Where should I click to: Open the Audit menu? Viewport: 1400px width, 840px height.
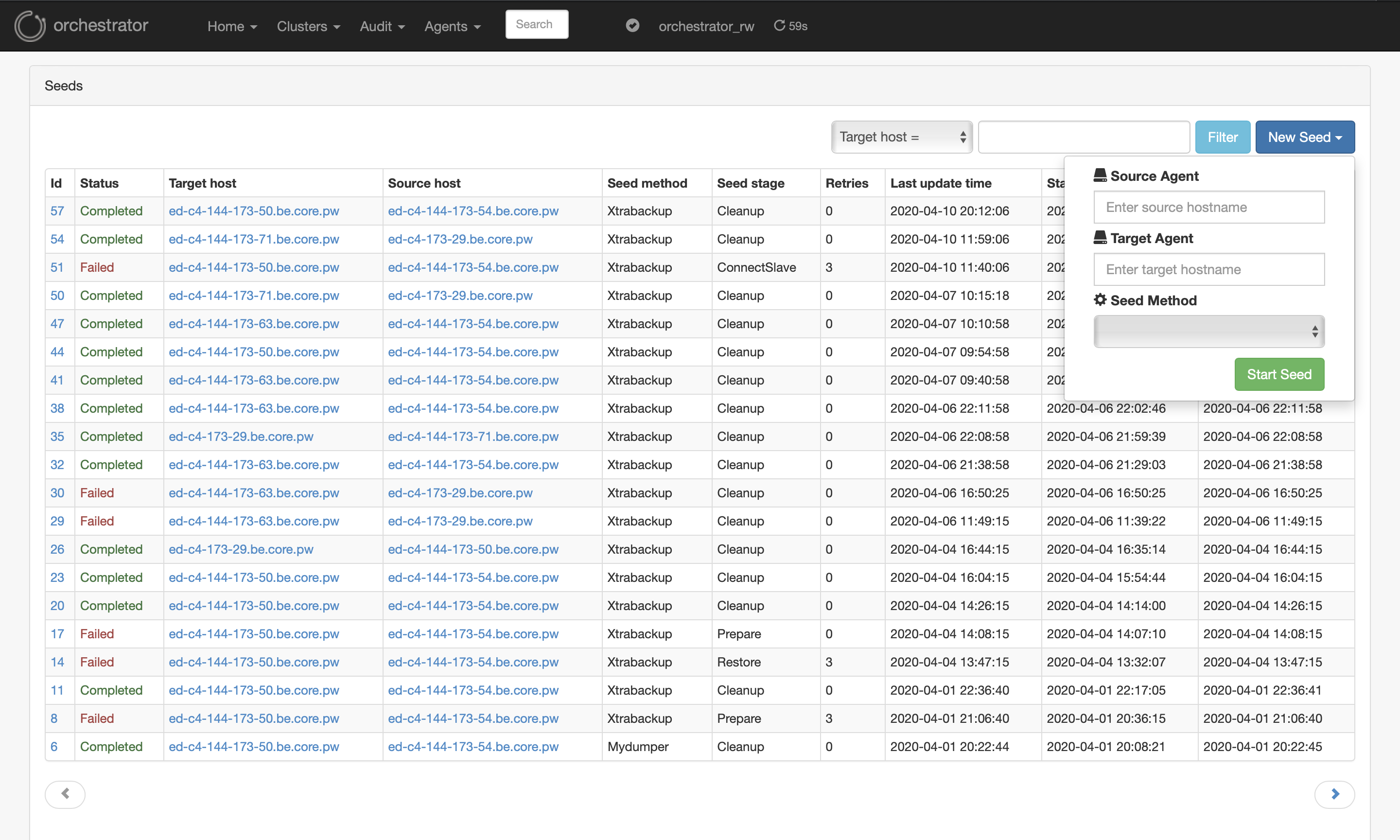coord(382,26)
